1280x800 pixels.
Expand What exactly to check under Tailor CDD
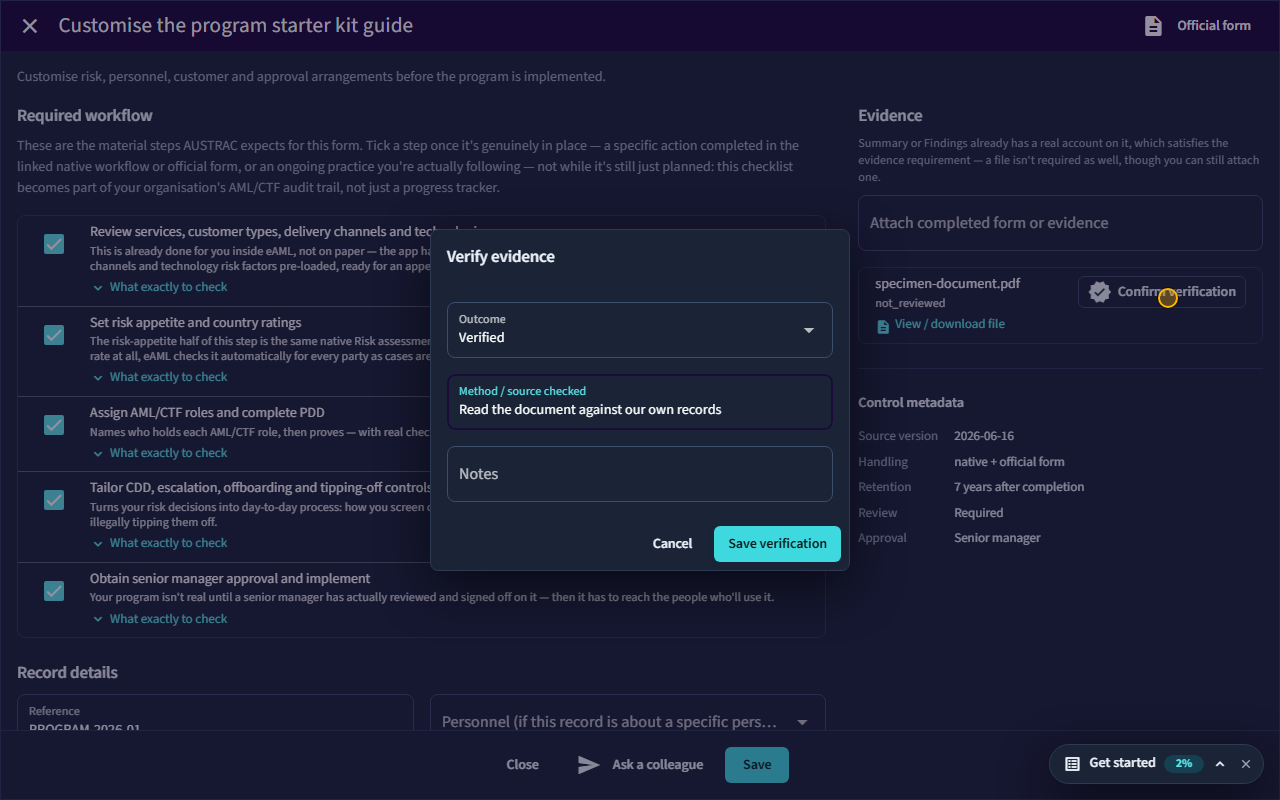click(x=160, y=543)
